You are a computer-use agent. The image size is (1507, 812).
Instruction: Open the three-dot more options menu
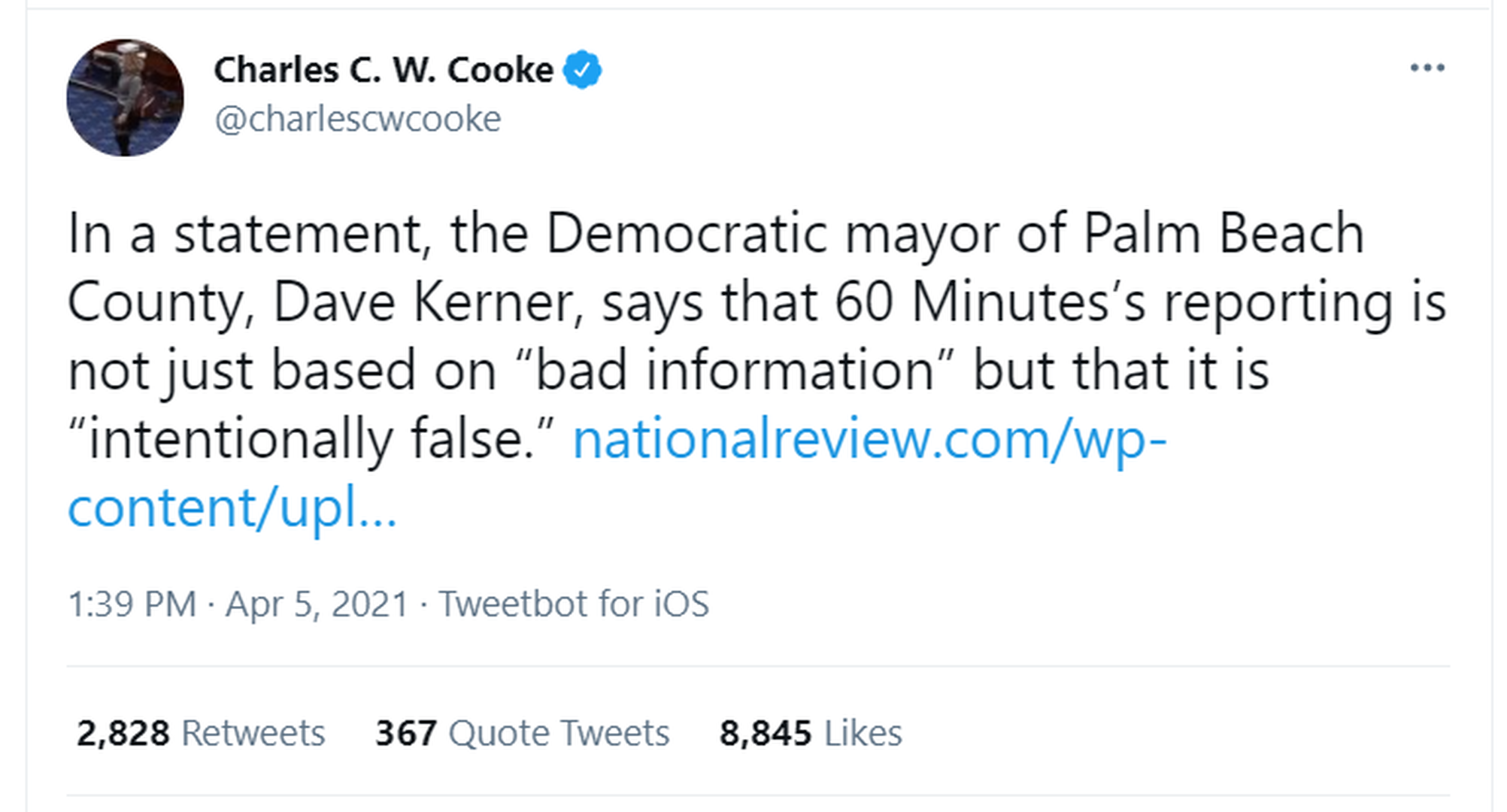click(1427, 68)
